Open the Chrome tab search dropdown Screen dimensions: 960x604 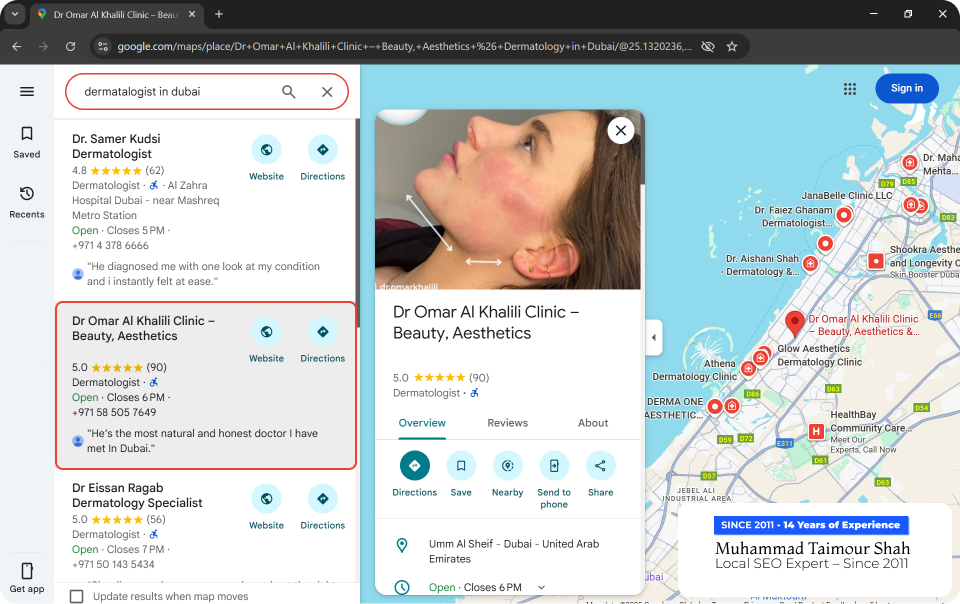[x=15, y=14]
